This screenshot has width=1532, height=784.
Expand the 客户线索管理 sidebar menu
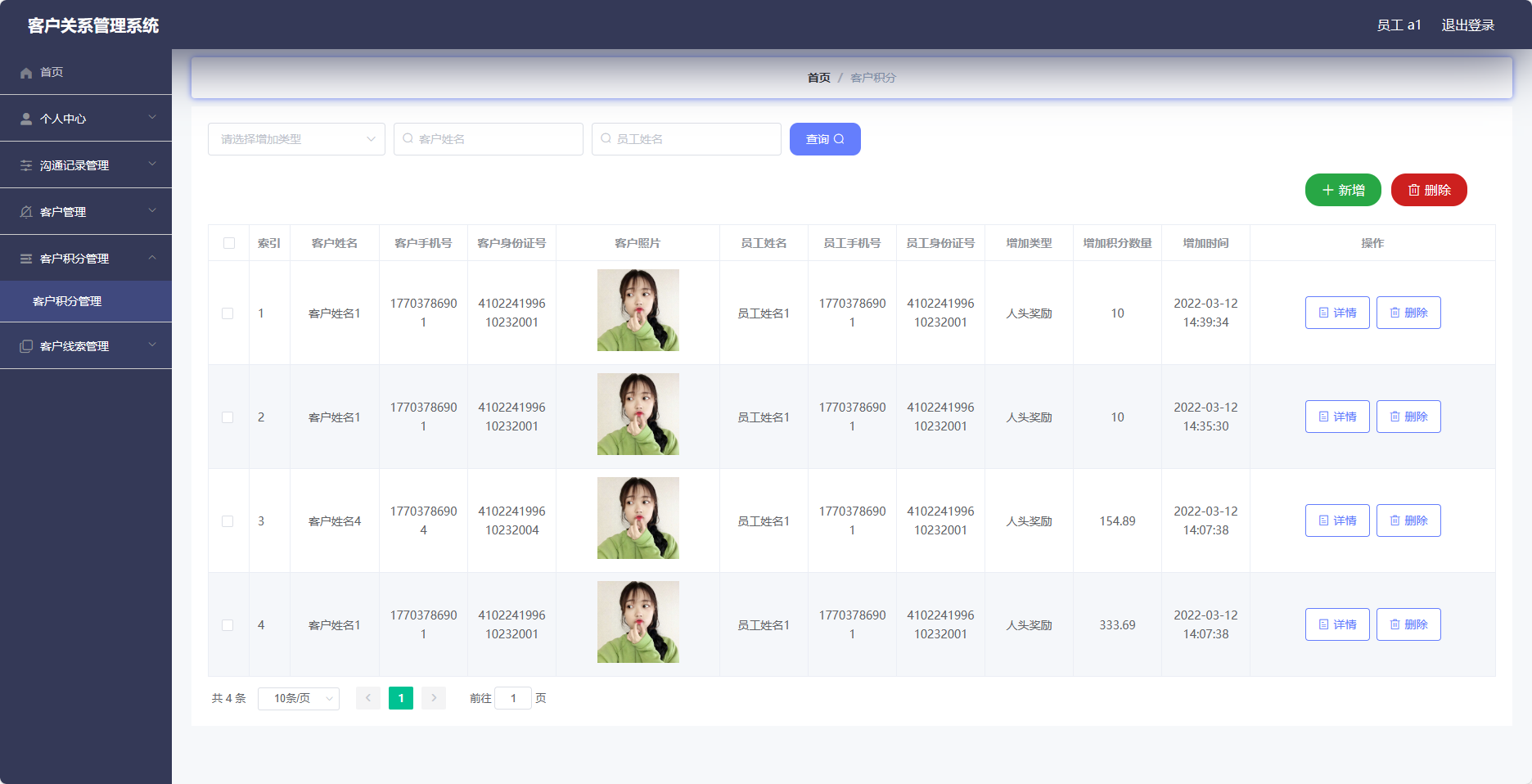pos(86,346)
